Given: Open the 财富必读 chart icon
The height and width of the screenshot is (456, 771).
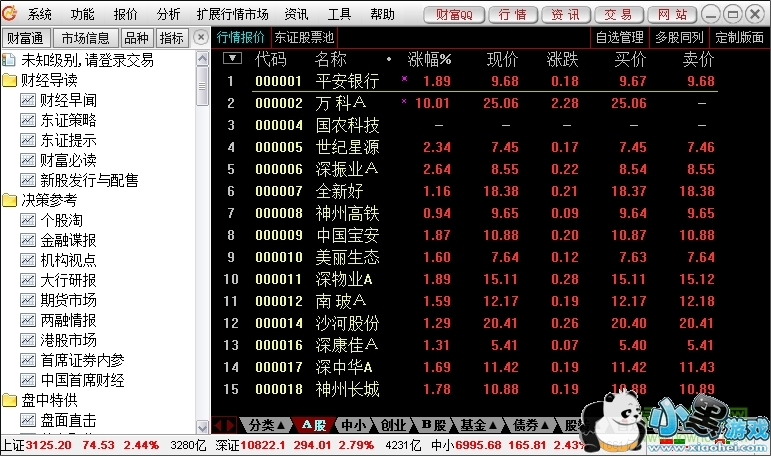Looking at the screenshot, I should pos(28,160).
